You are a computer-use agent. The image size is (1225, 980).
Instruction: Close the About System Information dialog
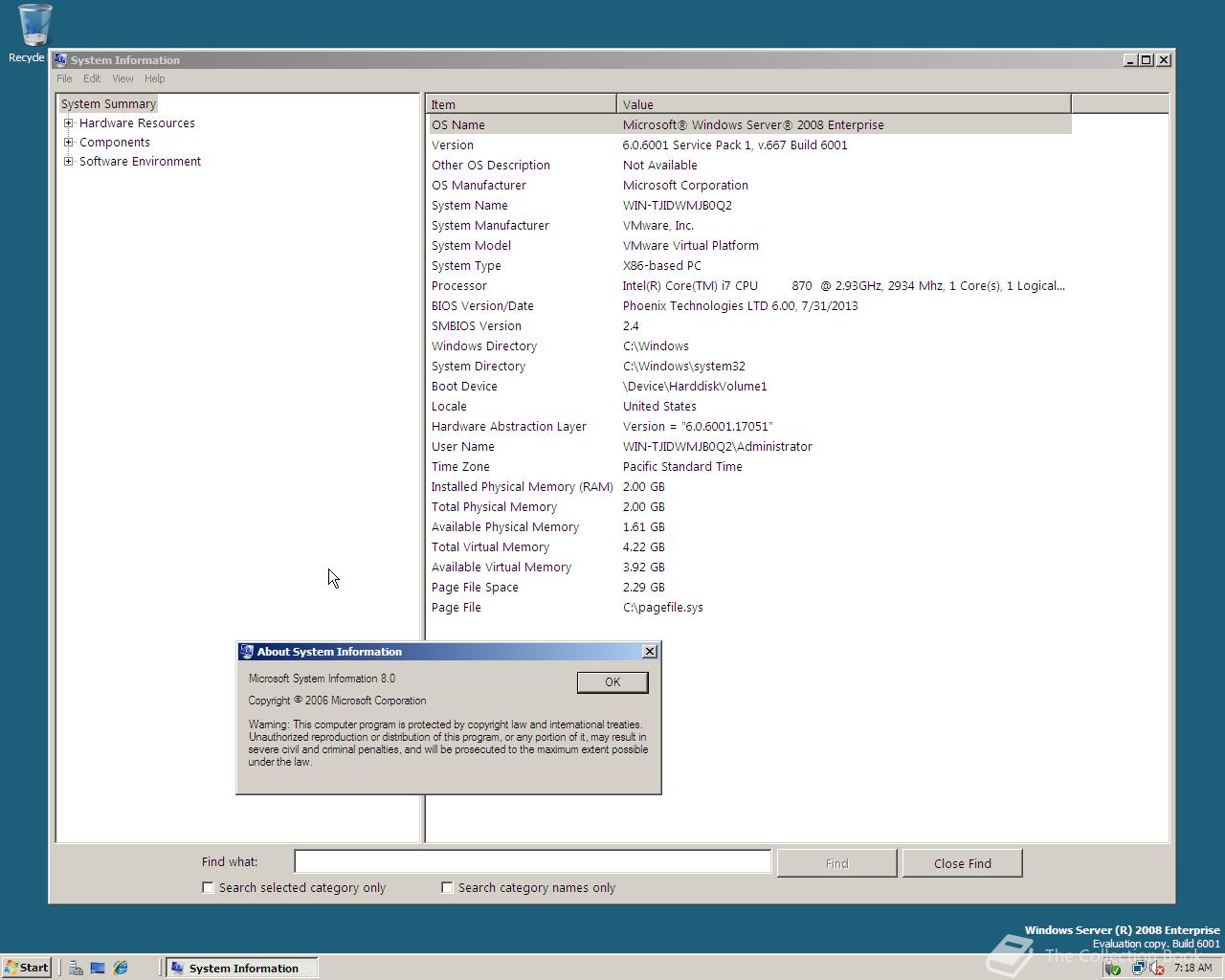click(x=650, y=651)
